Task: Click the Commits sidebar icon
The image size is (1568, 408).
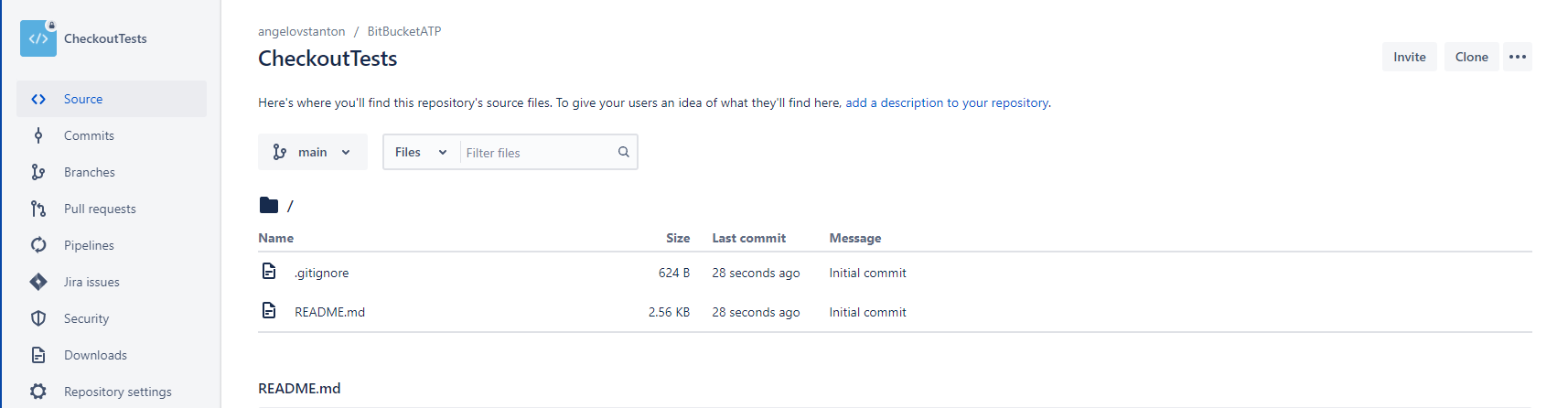Action: pyautogui.click(x=38, y=135)
